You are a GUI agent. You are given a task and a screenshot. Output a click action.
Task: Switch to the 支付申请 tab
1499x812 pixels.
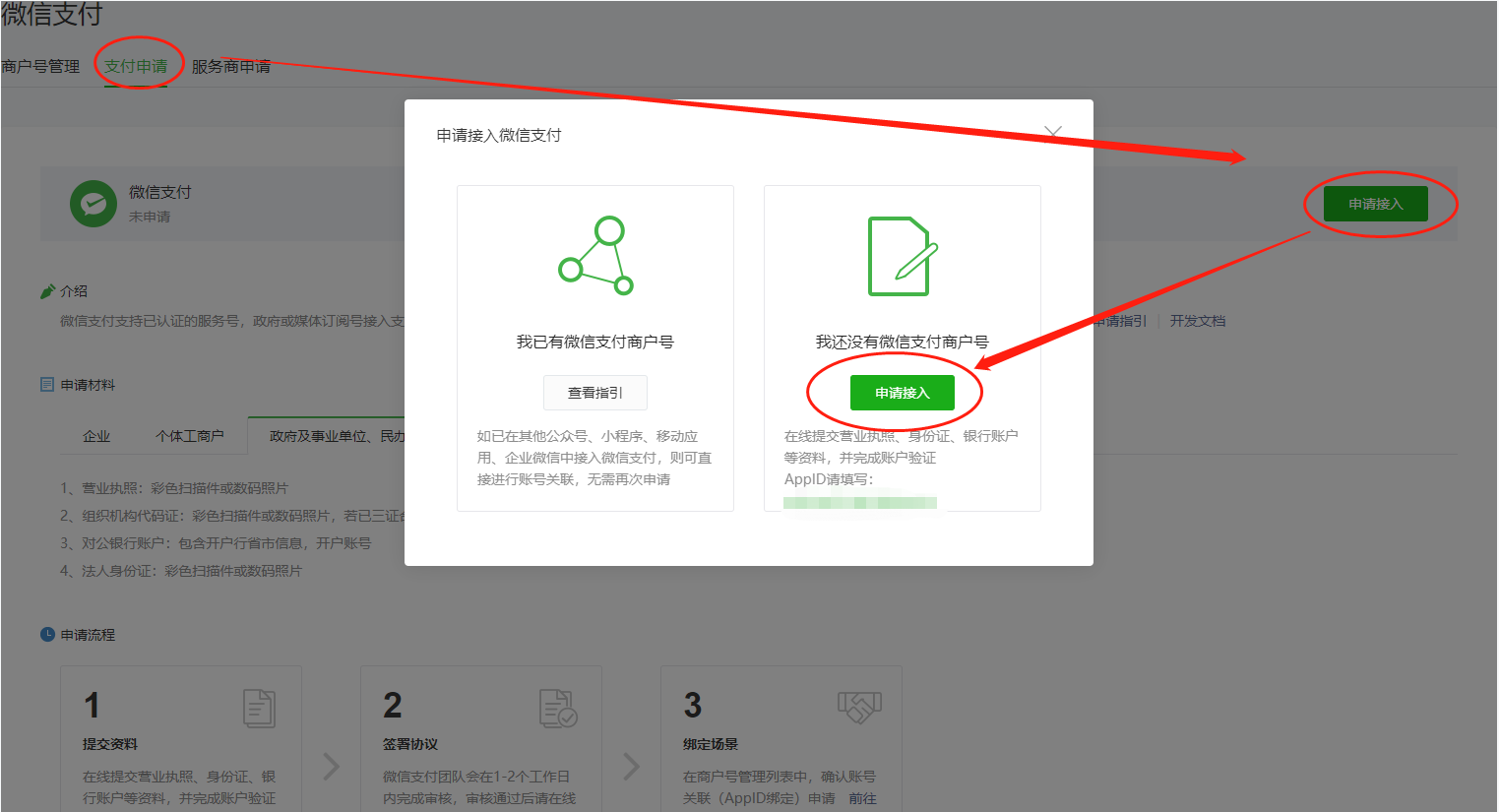[136, 67]
